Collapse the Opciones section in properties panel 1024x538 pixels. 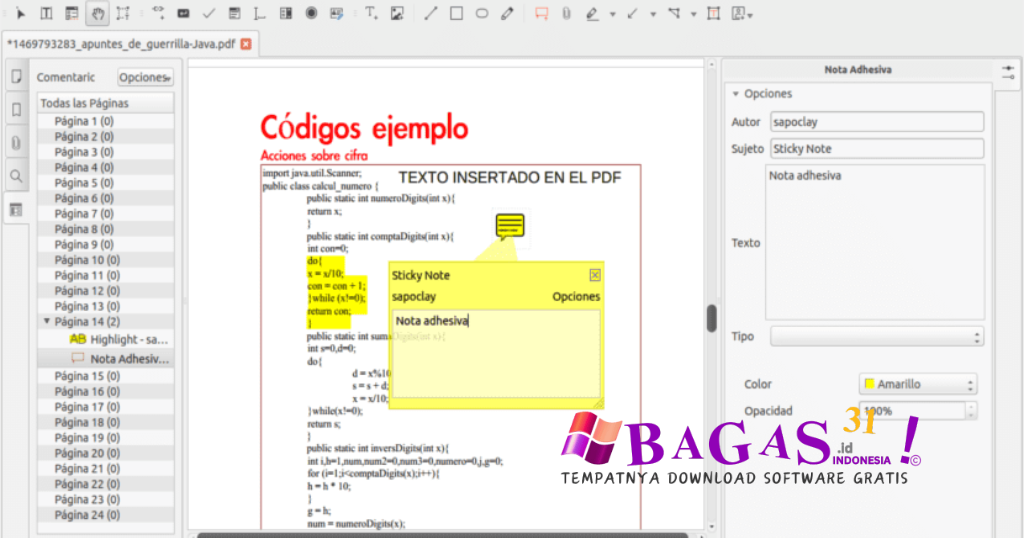click(736, 94)
